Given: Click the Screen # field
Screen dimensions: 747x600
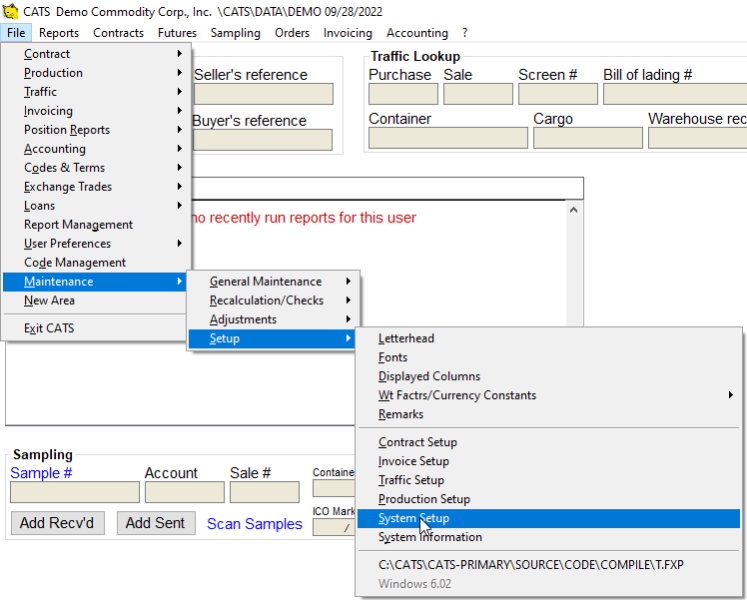Looking at the screenshot, I should click(558, 94).
